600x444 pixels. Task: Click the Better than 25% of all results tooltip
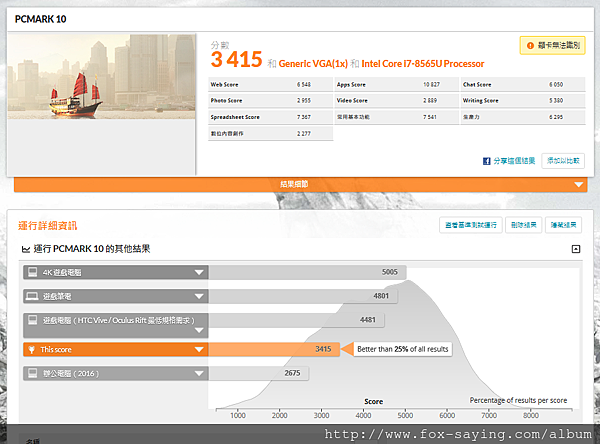point(403,349)
